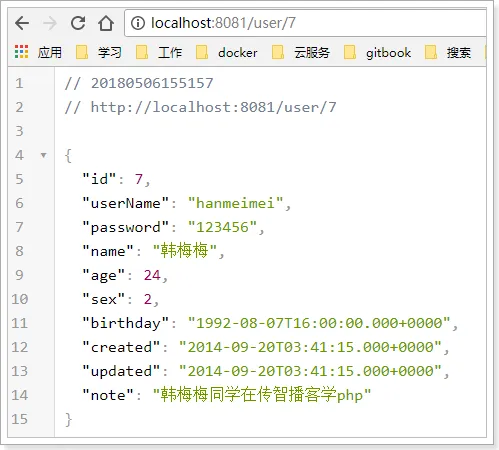Click the birthday timestamp value
This screenshot has height=450, width=499.
(319, 323)
